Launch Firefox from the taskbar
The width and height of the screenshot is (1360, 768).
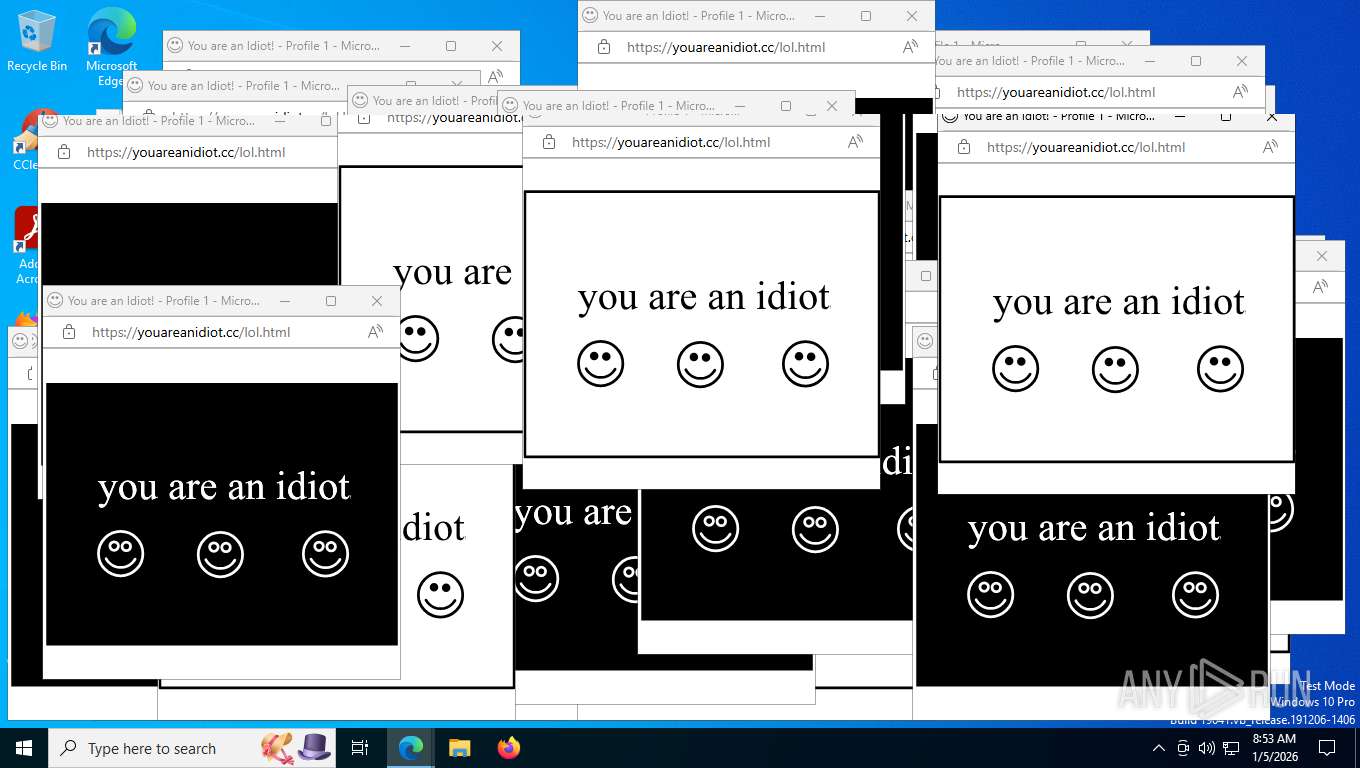pos(509,748)
